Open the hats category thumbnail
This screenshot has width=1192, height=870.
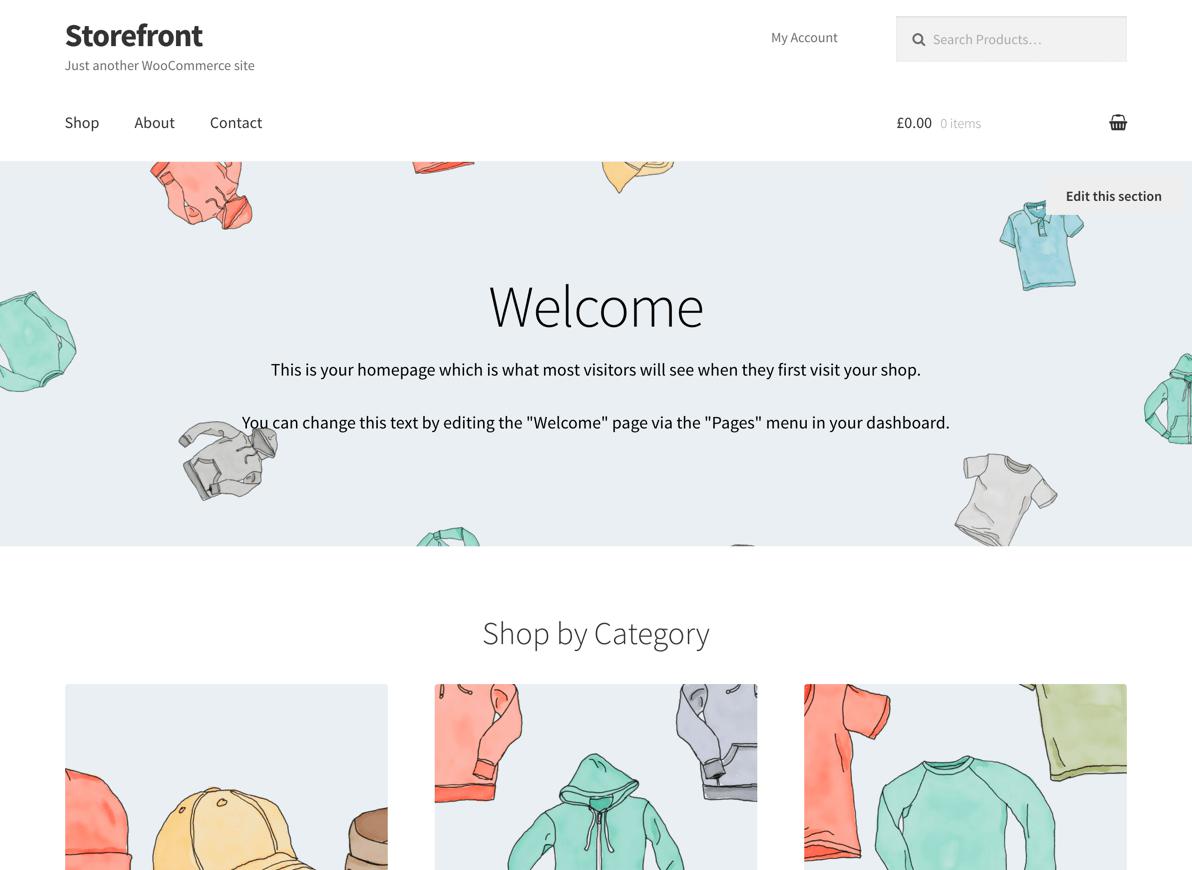tap(227, 776)
